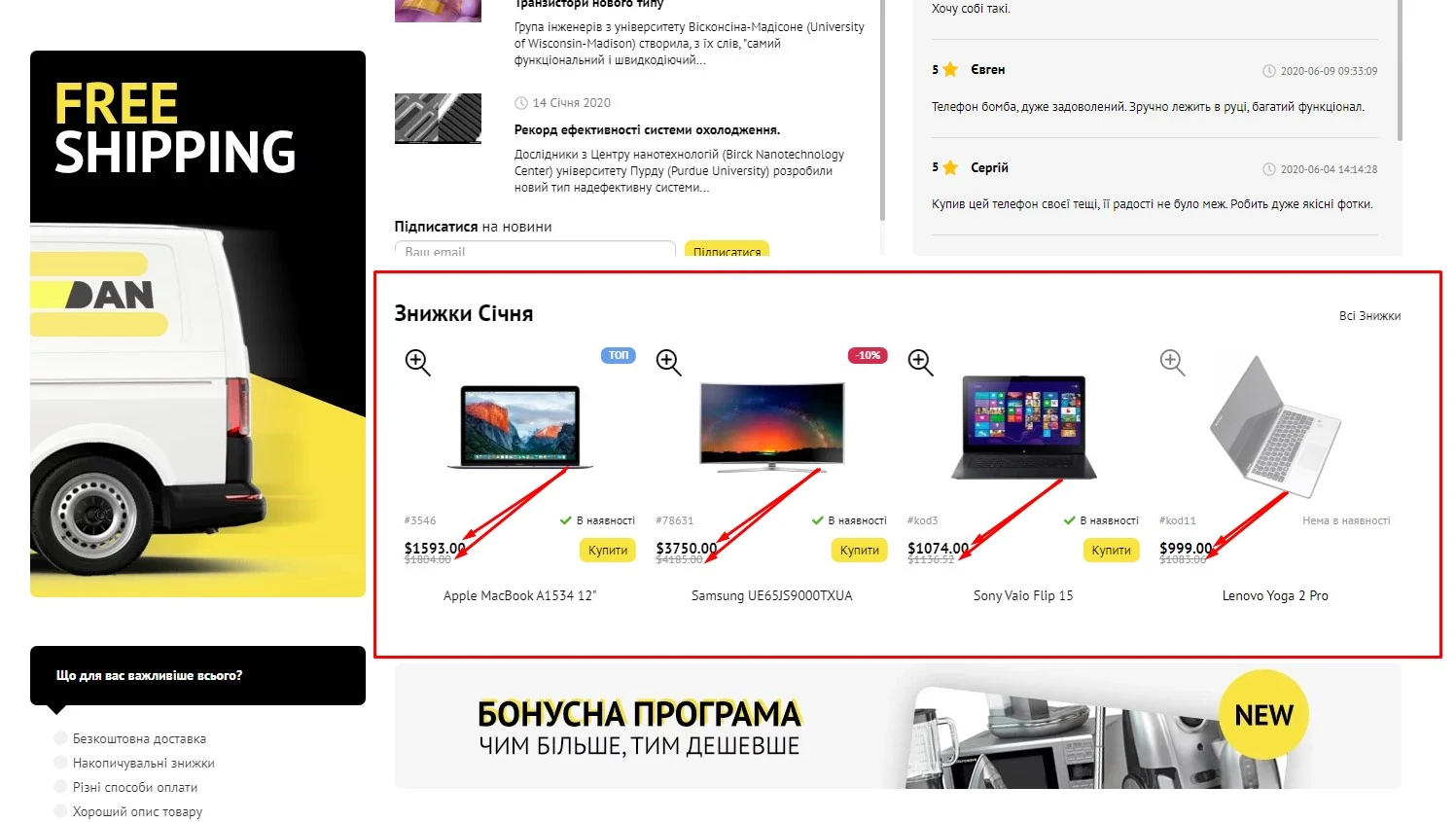The width and height of the screenshot is (1456, 822).
Task: Buy the Apple MacBook A1534
Action: (608, 551)
